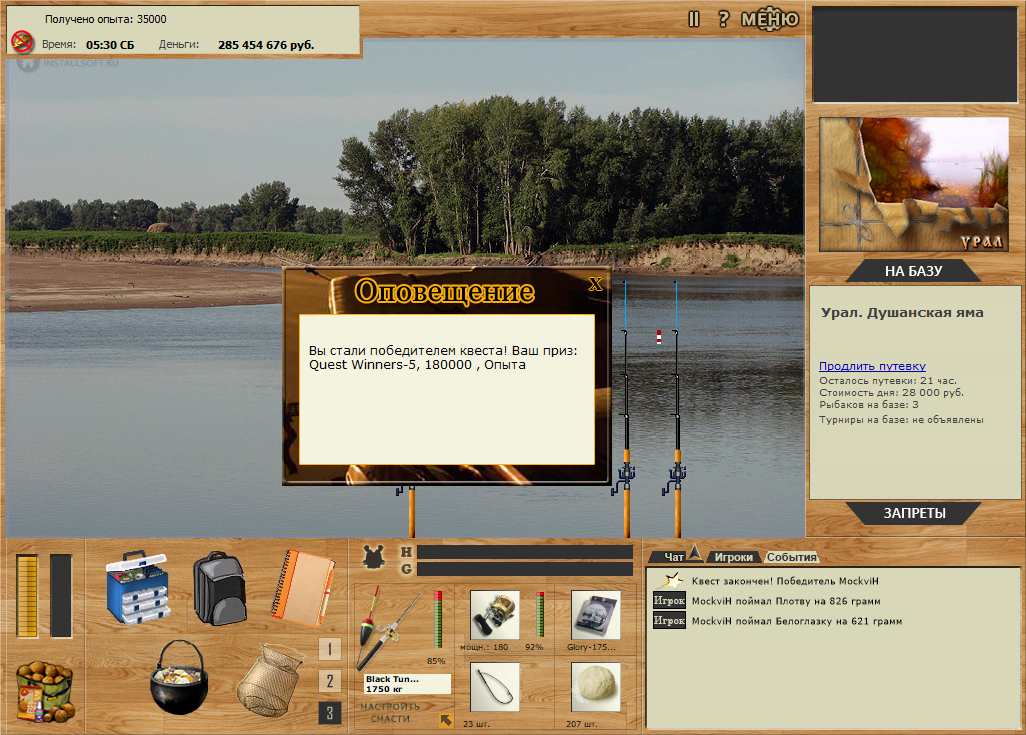Click the fish silhouette icon
The height and width of the screenshot is (735, 1026).
(x=374, y=557)
